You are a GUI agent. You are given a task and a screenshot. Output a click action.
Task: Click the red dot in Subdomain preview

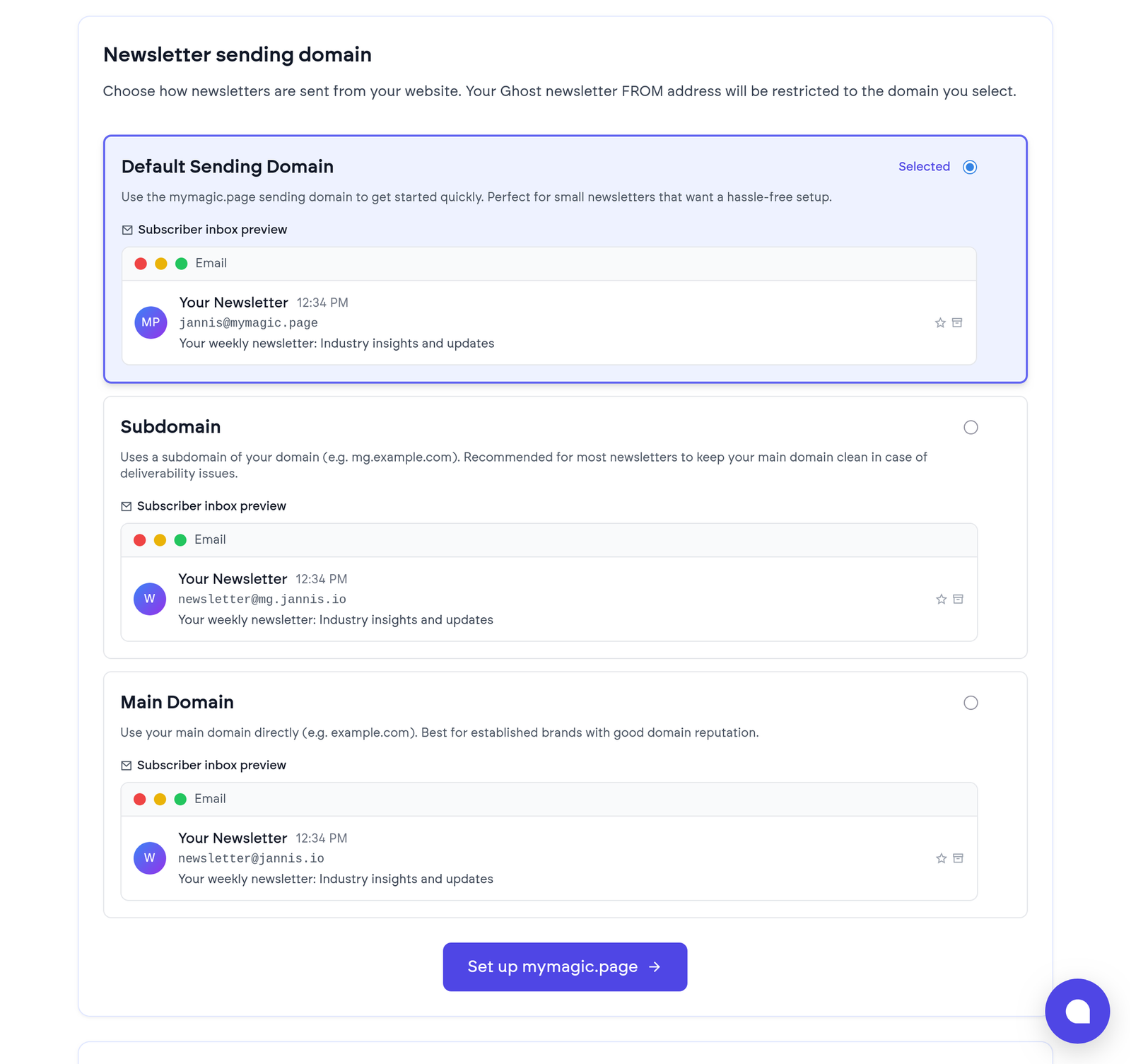tap(140, 540)
